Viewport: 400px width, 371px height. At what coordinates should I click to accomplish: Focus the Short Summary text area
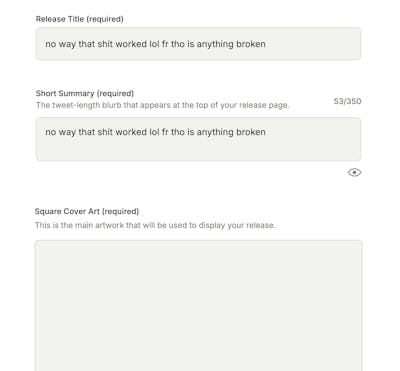point(198,139)
